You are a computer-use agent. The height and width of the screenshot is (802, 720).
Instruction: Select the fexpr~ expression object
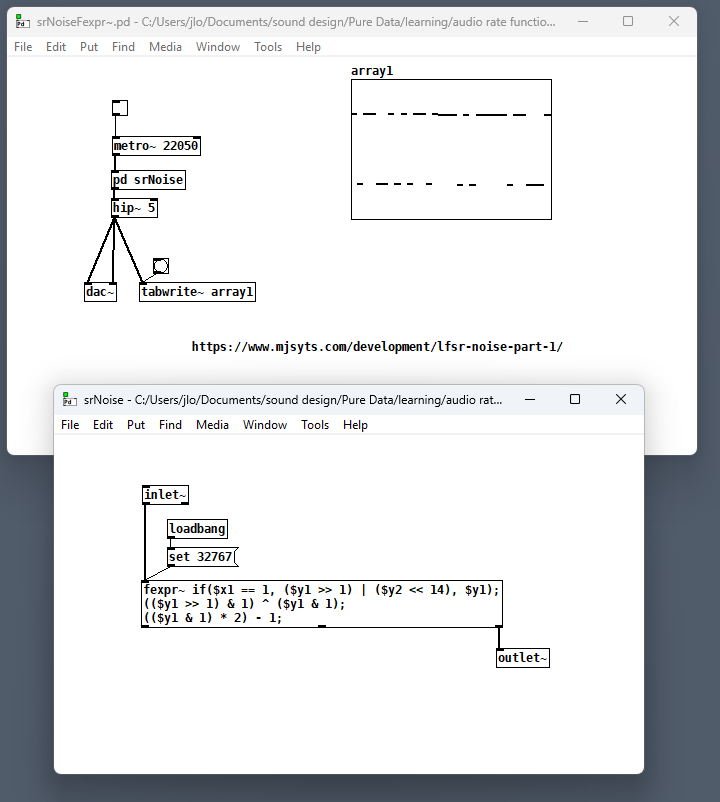(x=322, y=604)
